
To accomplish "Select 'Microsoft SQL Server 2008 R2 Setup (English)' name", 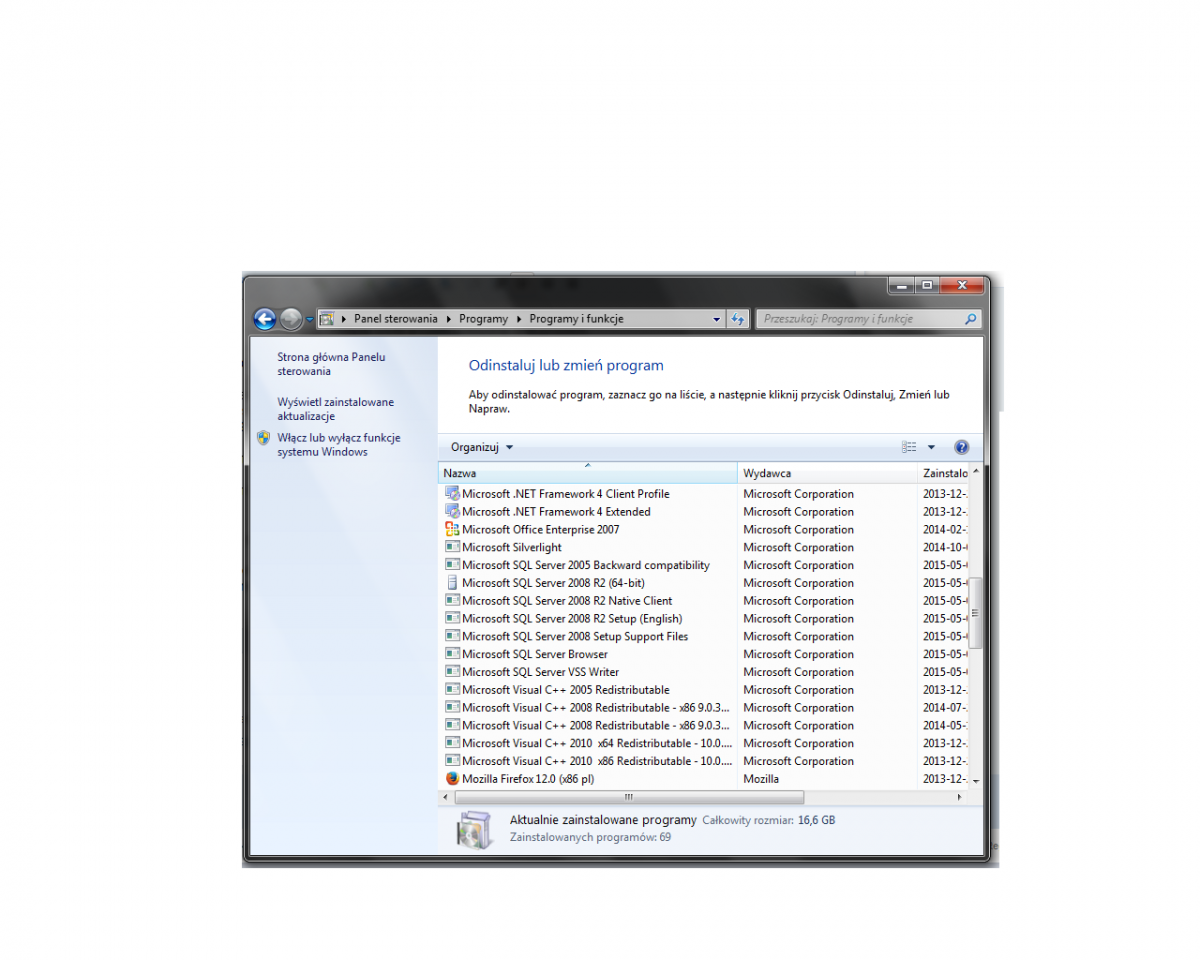I will coord(572,619).
